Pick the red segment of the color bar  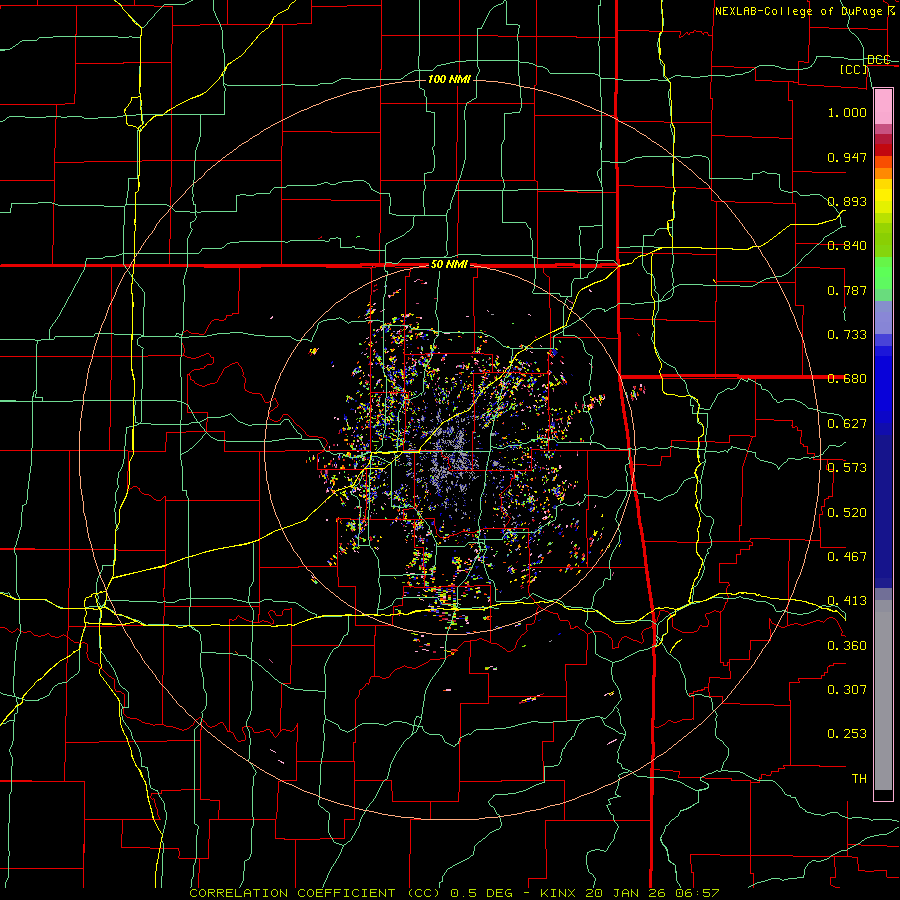883,150
